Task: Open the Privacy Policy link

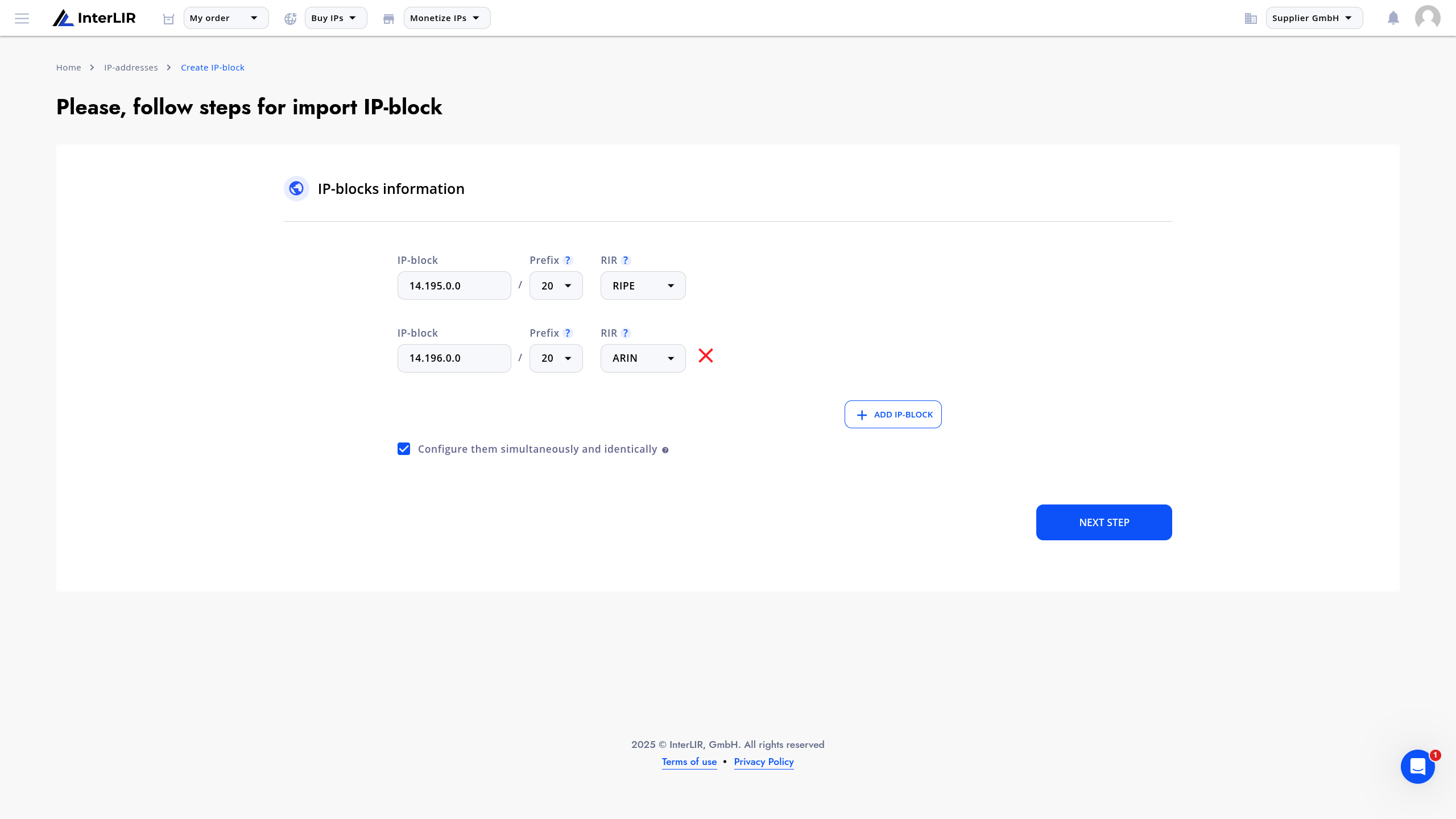Action: [764, 762]
